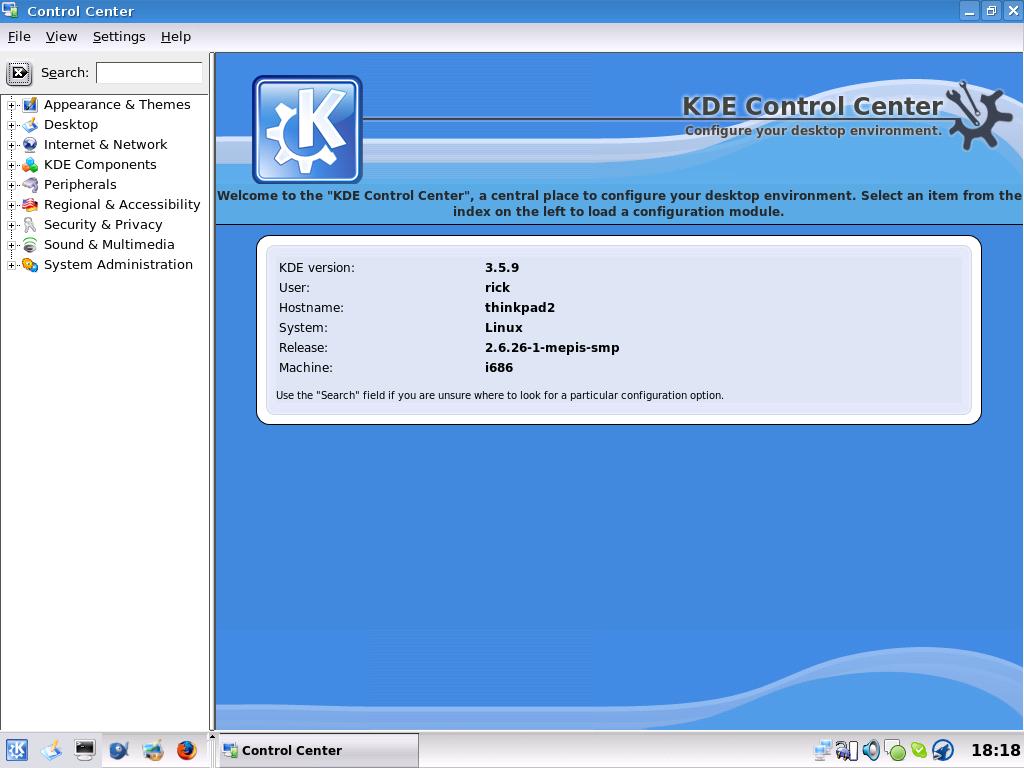The width and height of the screenshot is (1024, 768).
Task: Open the Settings menu
Action: click(x=119, y=37)
